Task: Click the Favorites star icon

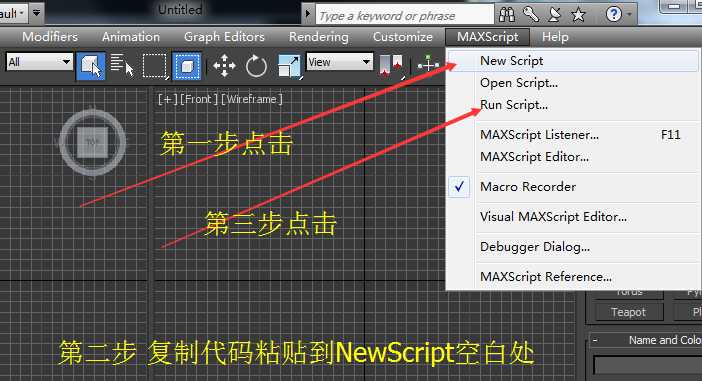Action: (x=578, y=15)
